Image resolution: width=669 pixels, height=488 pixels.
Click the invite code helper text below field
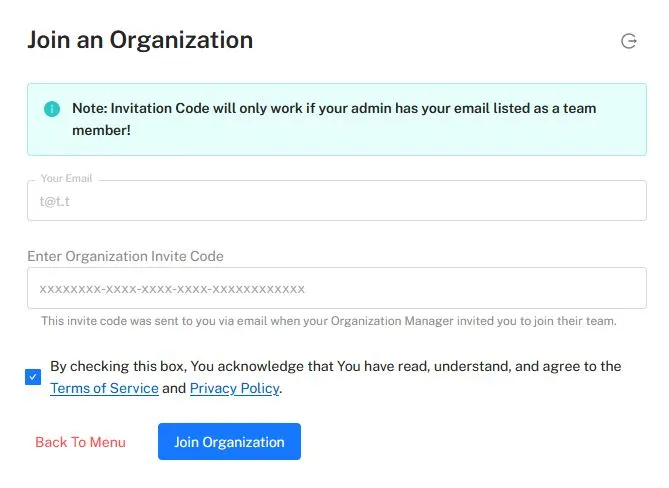coord(329,321)
